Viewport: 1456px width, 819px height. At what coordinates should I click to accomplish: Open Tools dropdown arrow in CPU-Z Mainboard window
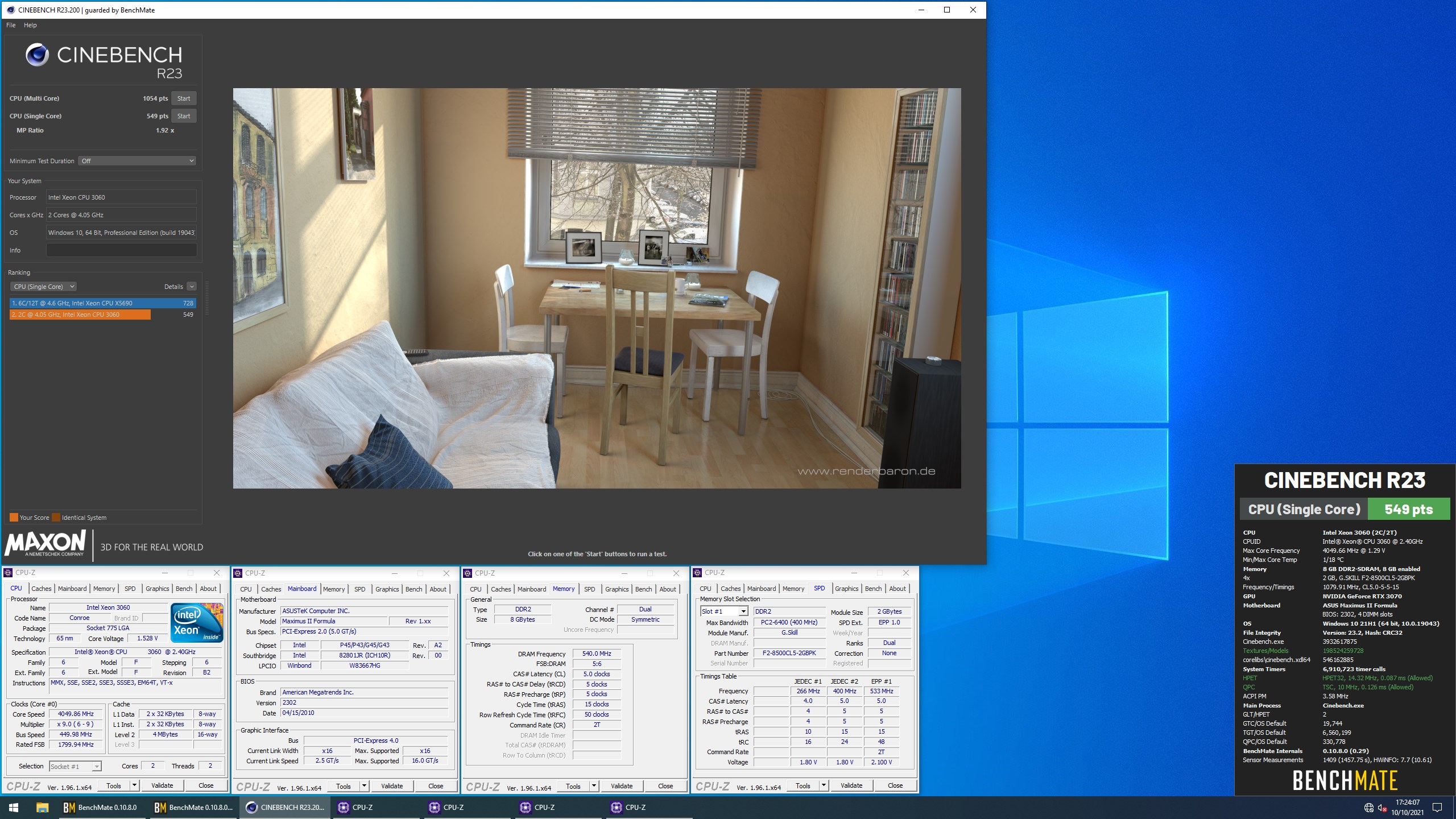click(x=365, y=786)
